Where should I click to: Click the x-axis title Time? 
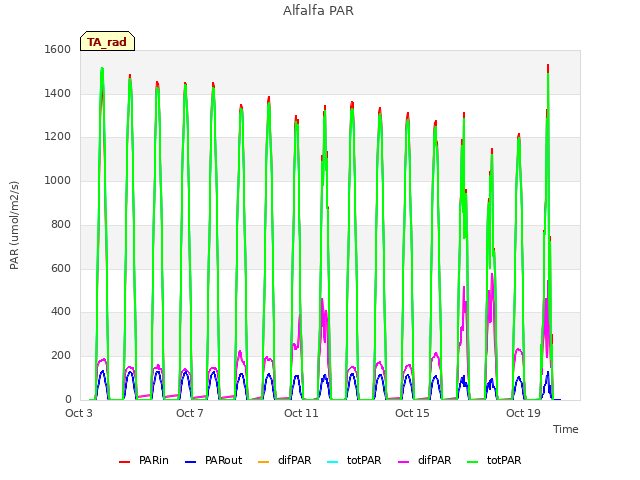(565, 429)
